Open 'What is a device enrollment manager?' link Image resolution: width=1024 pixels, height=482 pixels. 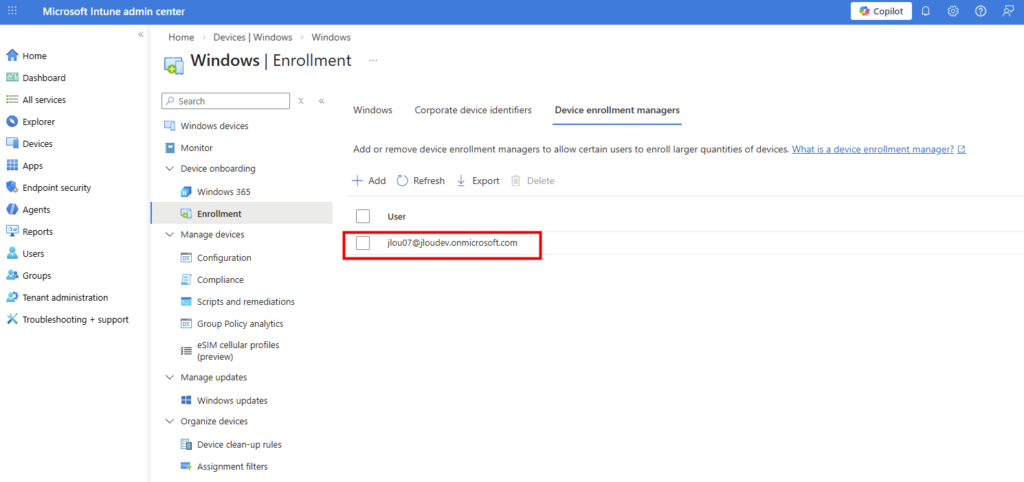[872, 149]
